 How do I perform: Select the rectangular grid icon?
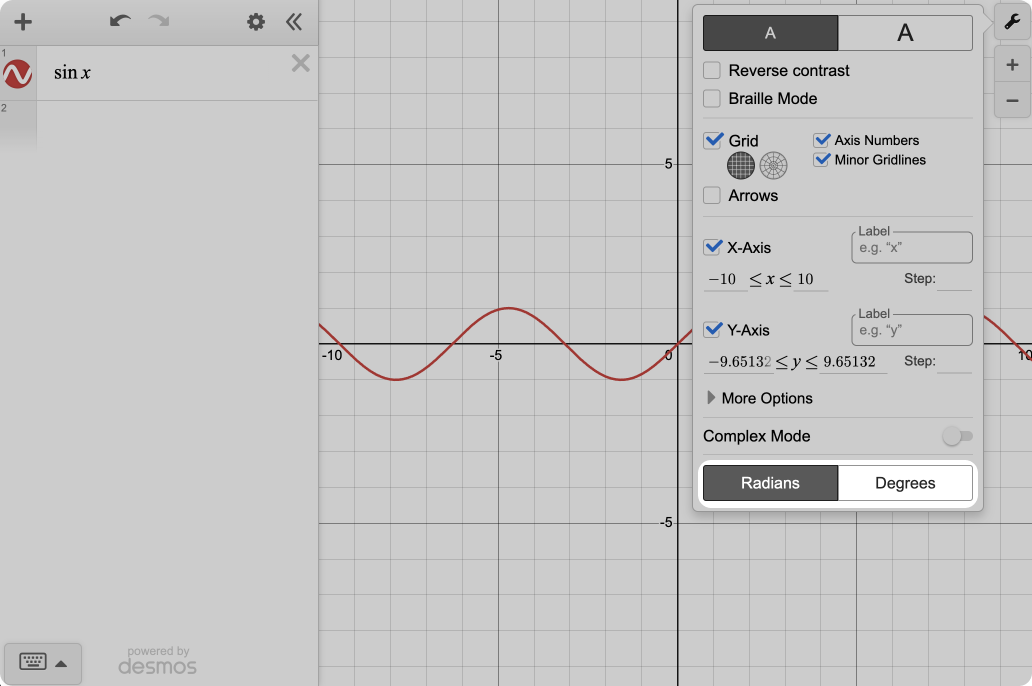[741, 165]
